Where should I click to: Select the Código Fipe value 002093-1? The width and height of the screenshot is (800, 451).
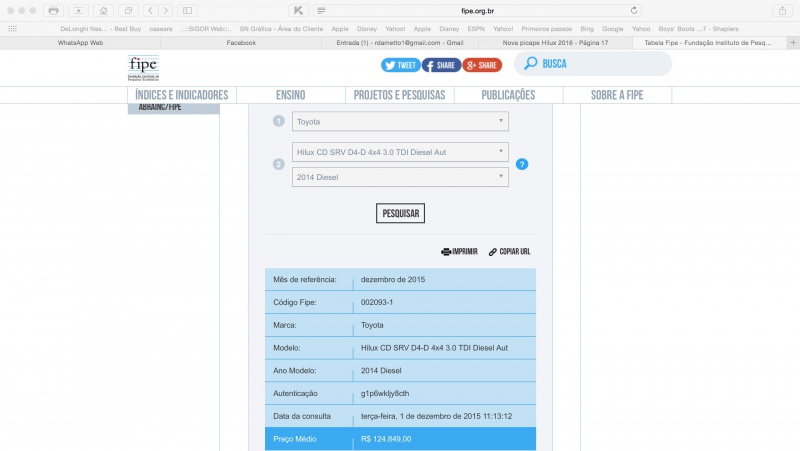[x=377, y=302]
